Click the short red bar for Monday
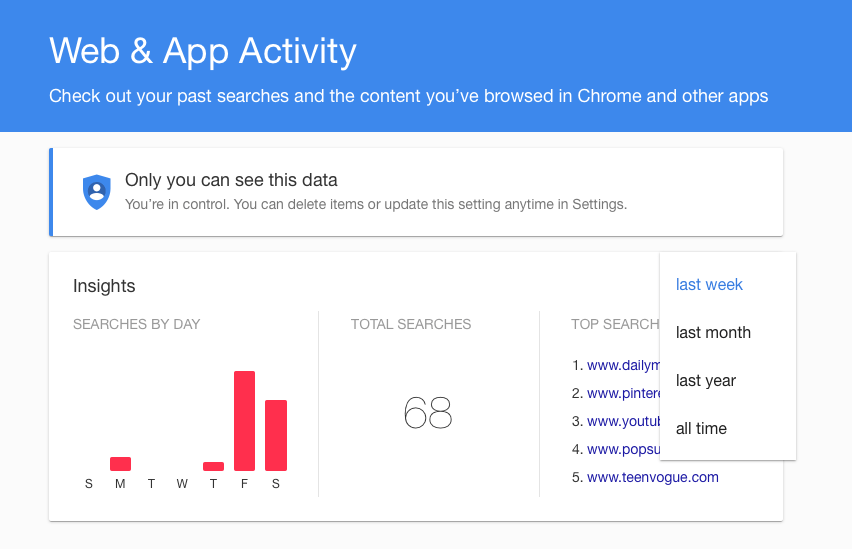852x549 pixels. [120, 464]
